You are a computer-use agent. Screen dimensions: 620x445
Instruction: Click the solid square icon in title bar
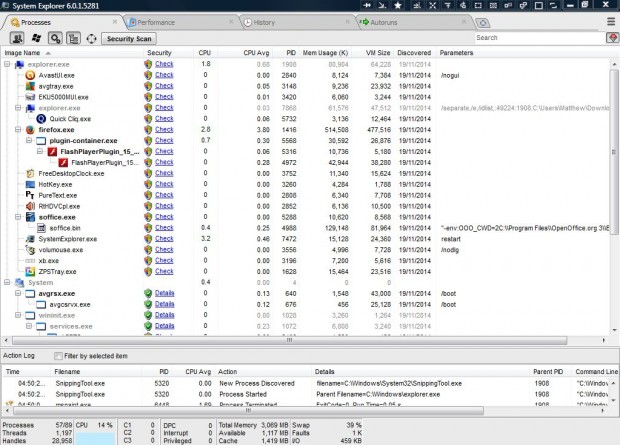point(539,5)
